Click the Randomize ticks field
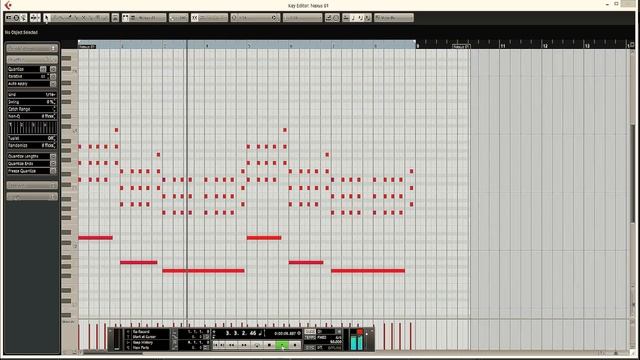The image size is (640, 360). tap(32, 146)
